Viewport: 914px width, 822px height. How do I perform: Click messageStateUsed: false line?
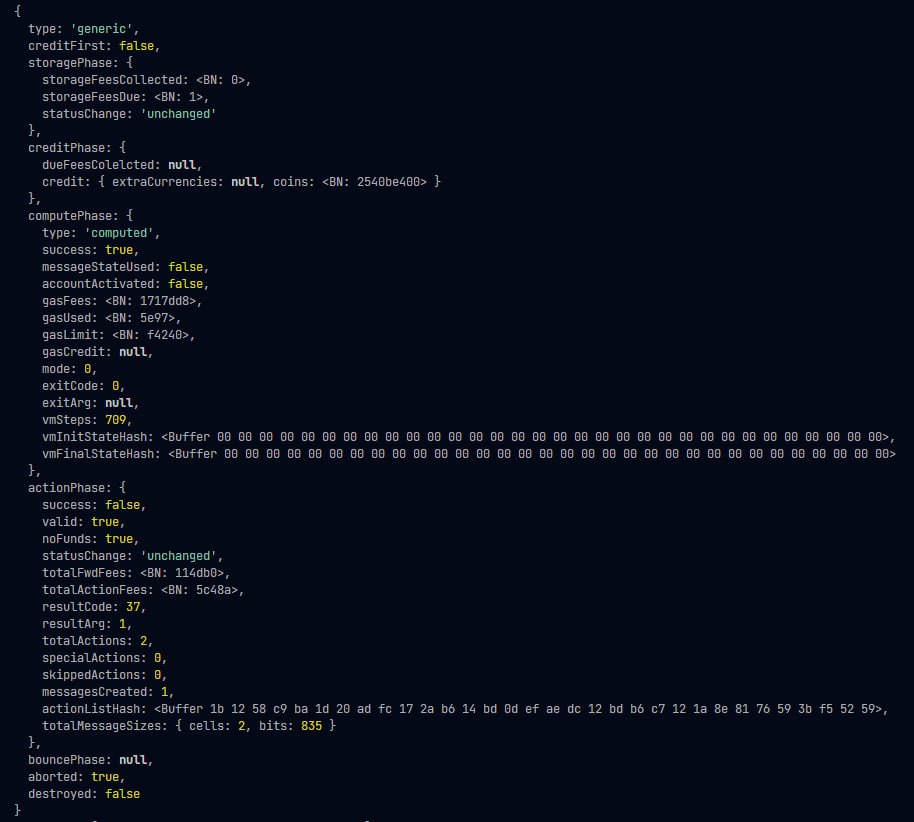point(125,266)
